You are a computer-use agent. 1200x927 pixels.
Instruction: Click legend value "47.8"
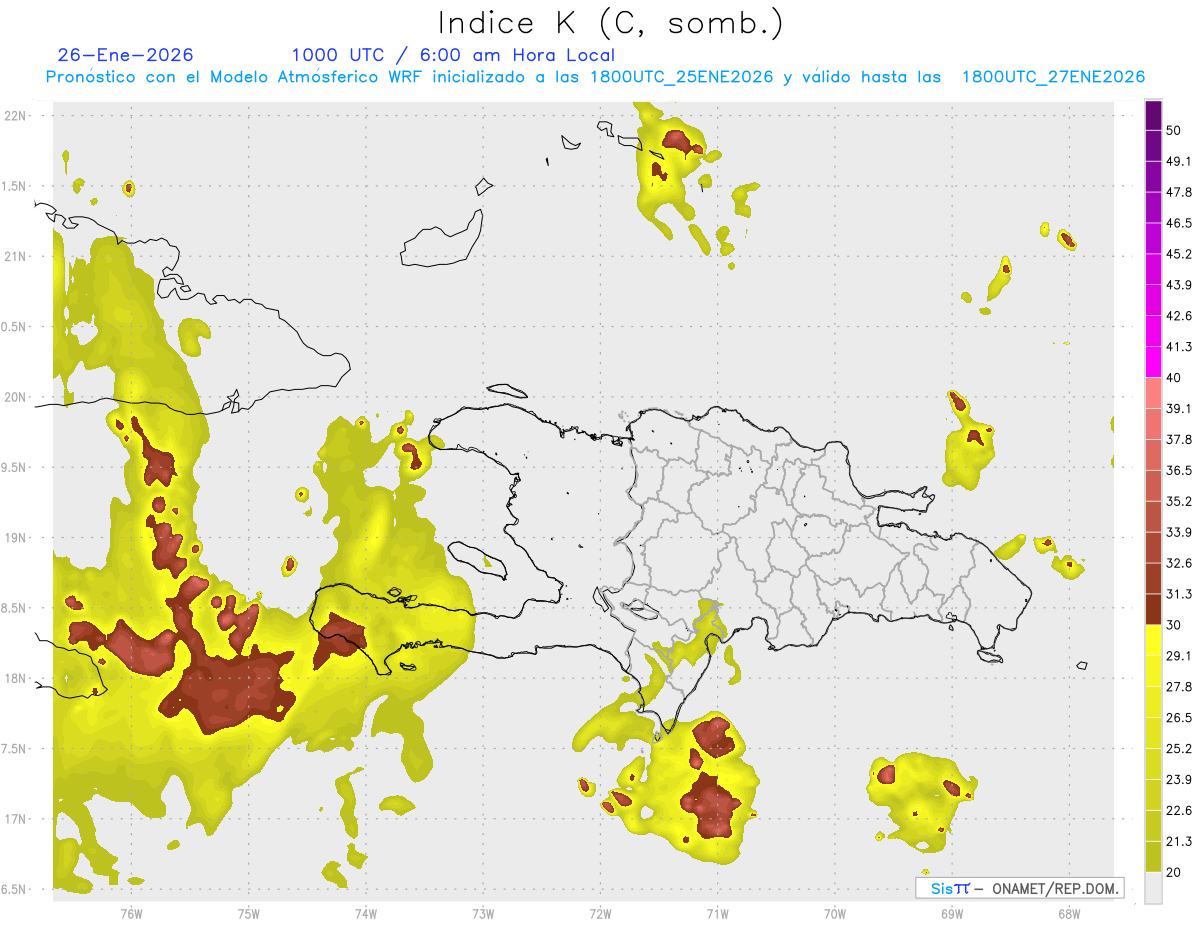point(1180,192)
